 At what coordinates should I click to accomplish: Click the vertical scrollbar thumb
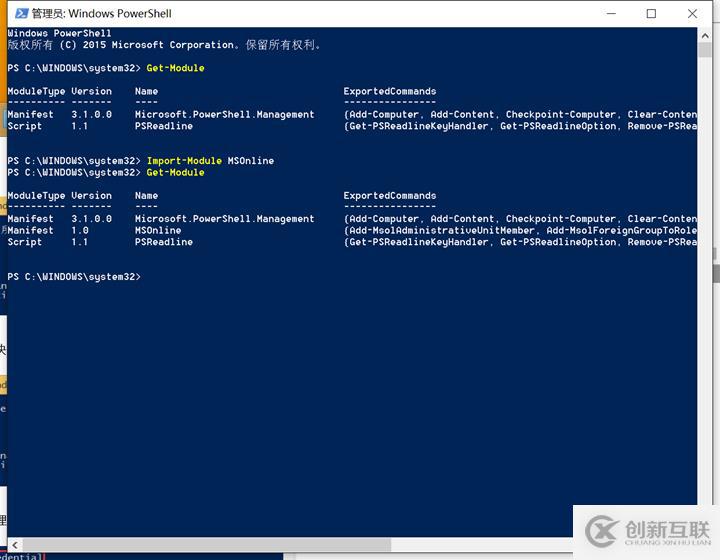coord(705,50)
